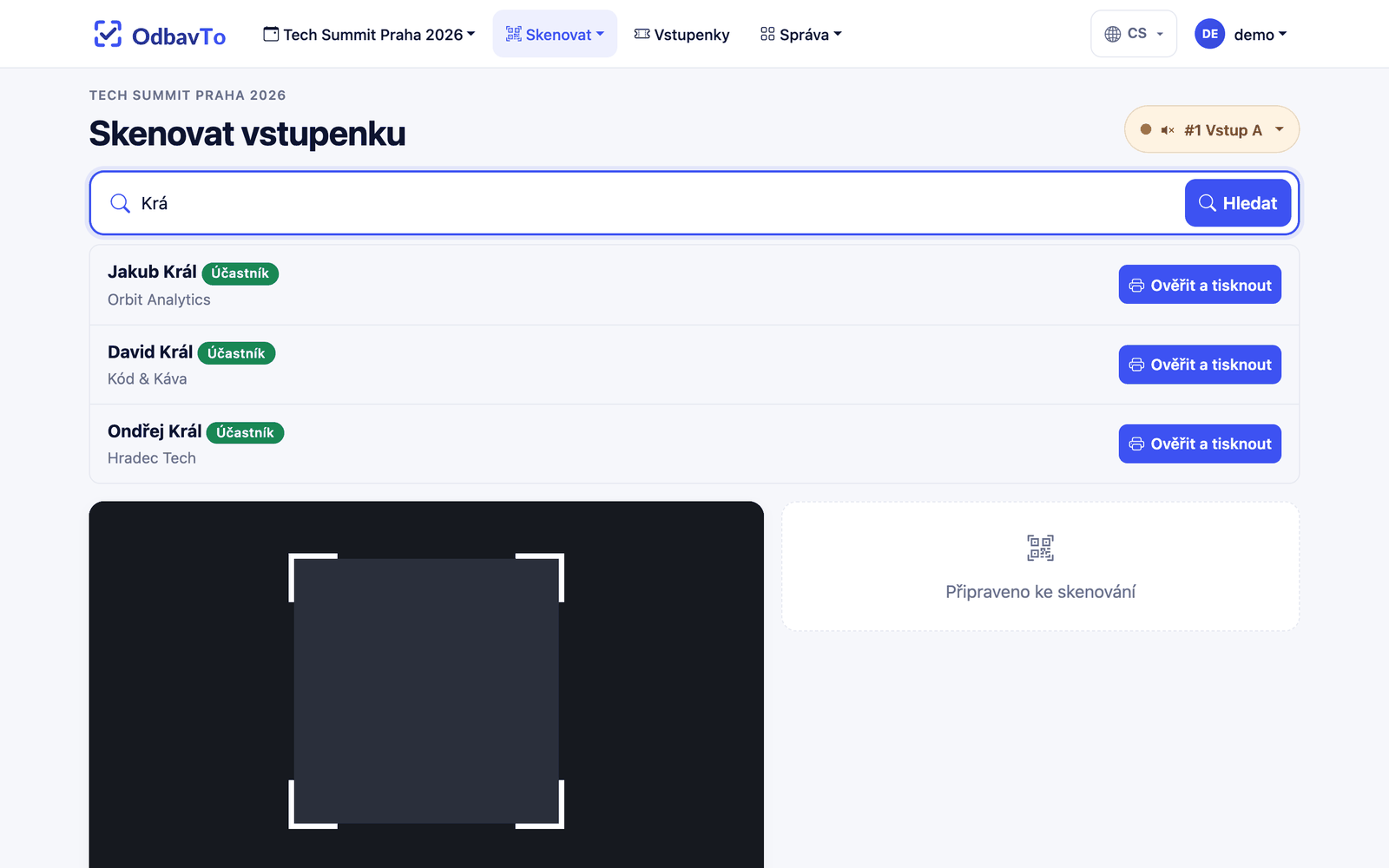Click the ticket icon next to Vstupenky
The height and width of the screenshot is (868, 1389).
tap(642, 34)
